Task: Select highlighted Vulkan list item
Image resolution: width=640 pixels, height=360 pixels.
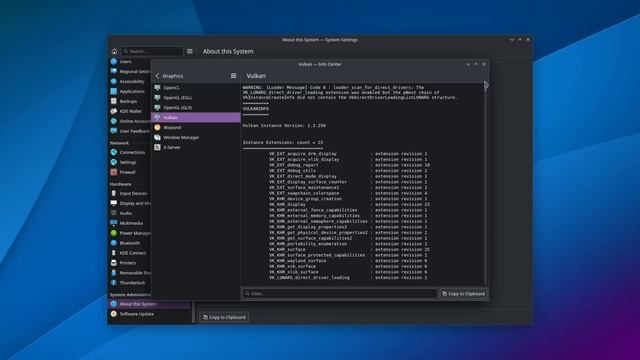Action: click(196, 118)
